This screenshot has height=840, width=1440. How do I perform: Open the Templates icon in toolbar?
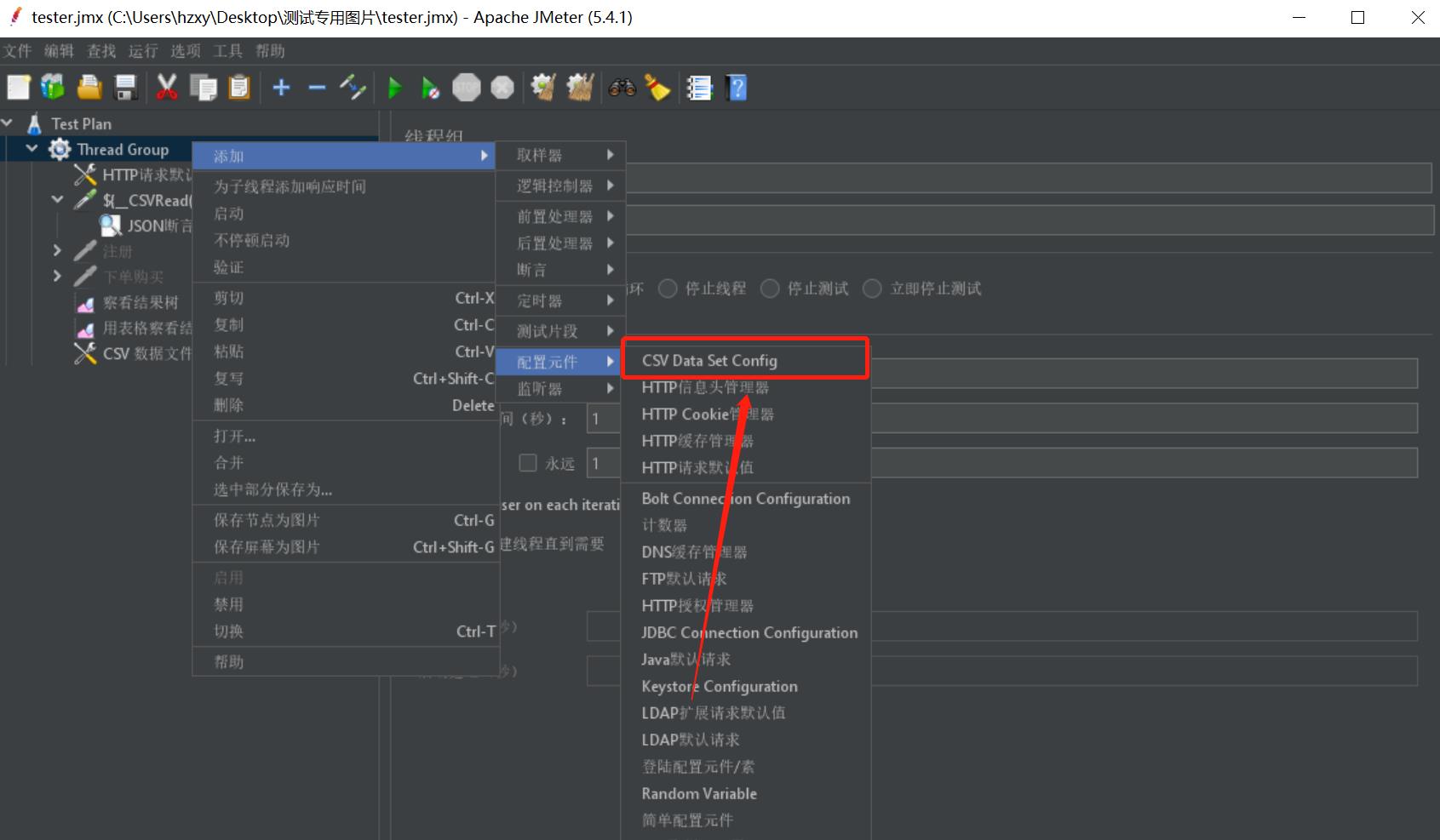point(53,87)
